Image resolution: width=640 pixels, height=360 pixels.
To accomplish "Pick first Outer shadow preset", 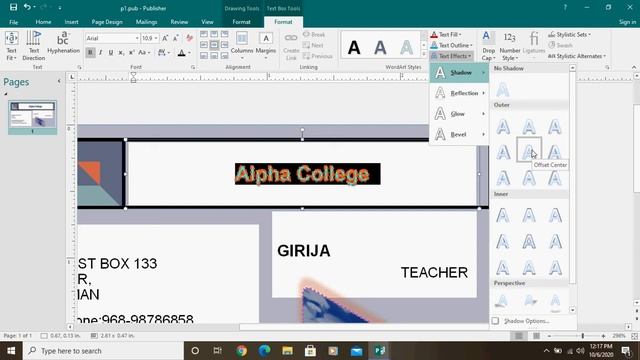I will tap(503, 127).
